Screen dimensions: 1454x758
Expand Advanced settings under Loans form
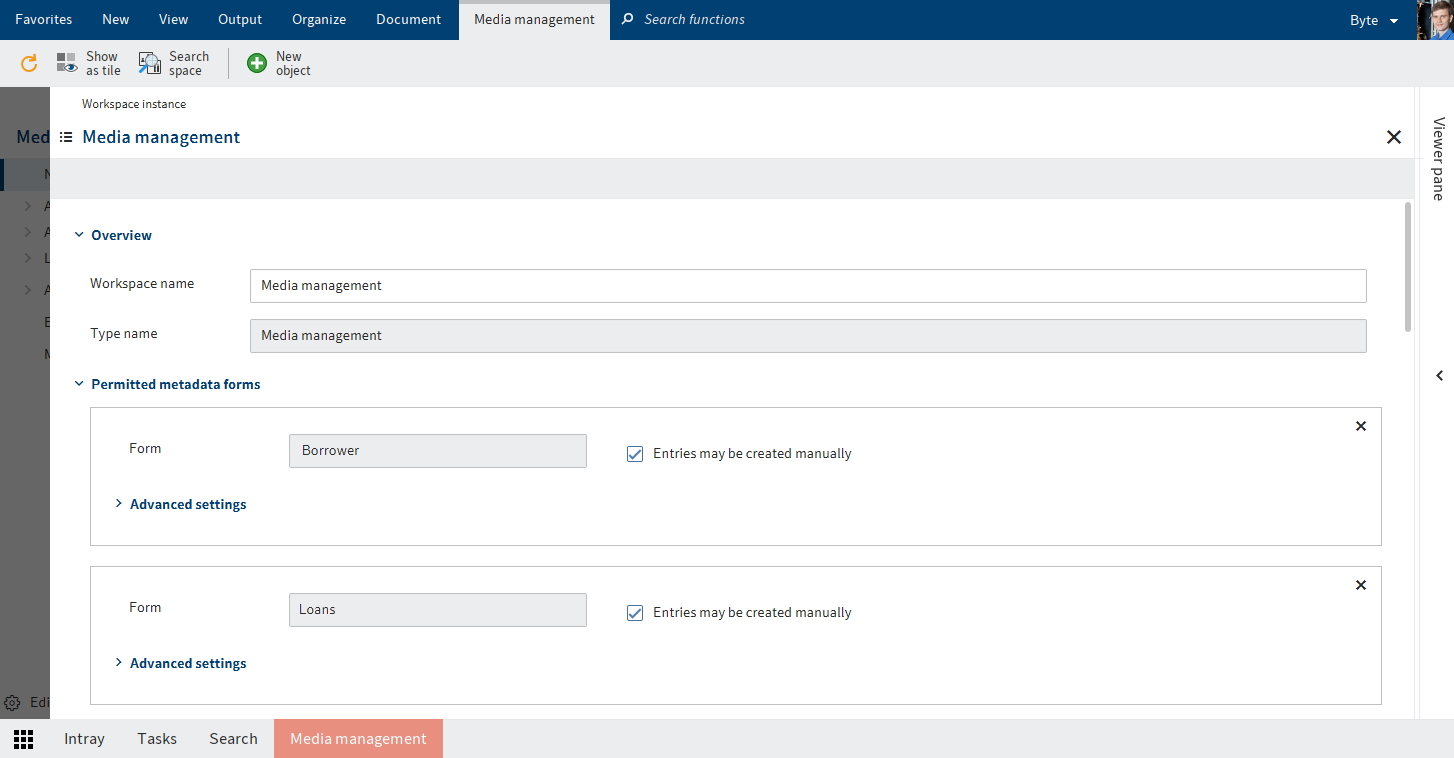coord(180,663)
